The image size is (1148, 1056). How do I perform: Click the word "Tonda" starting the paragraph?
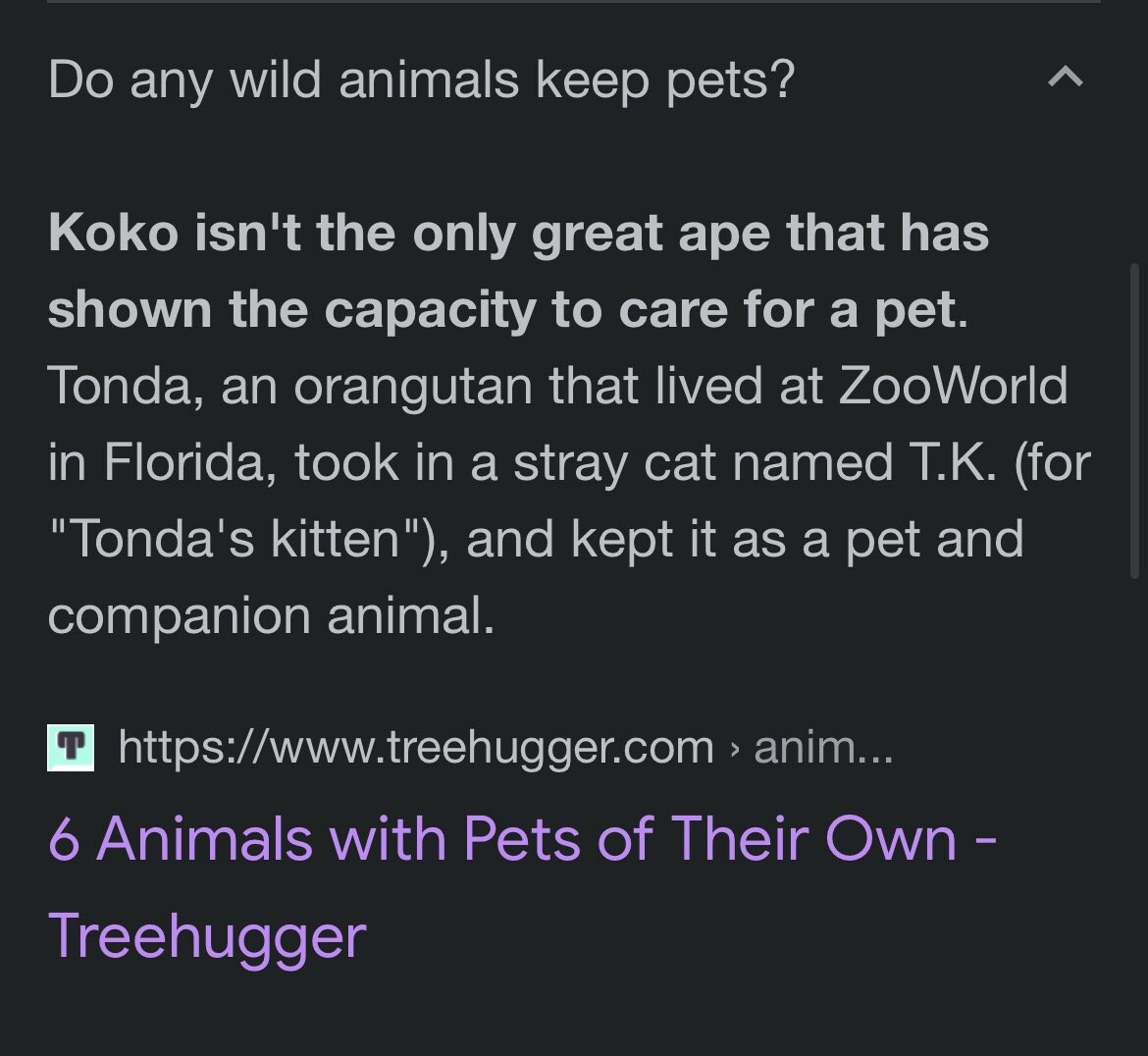[x=118, y=386]
